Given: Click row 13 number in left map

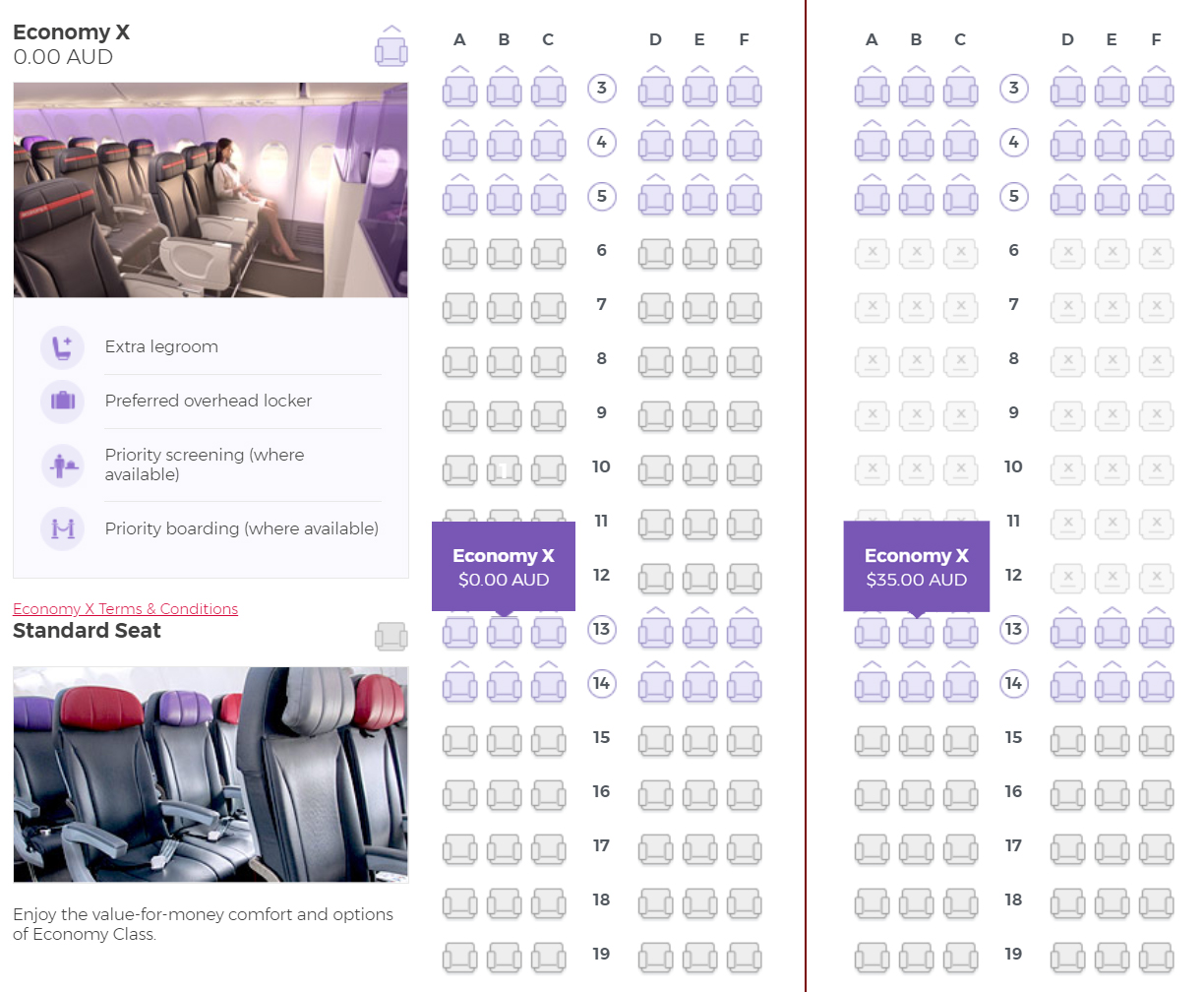Looking at the screenshot, I should [x=601, y=629].
